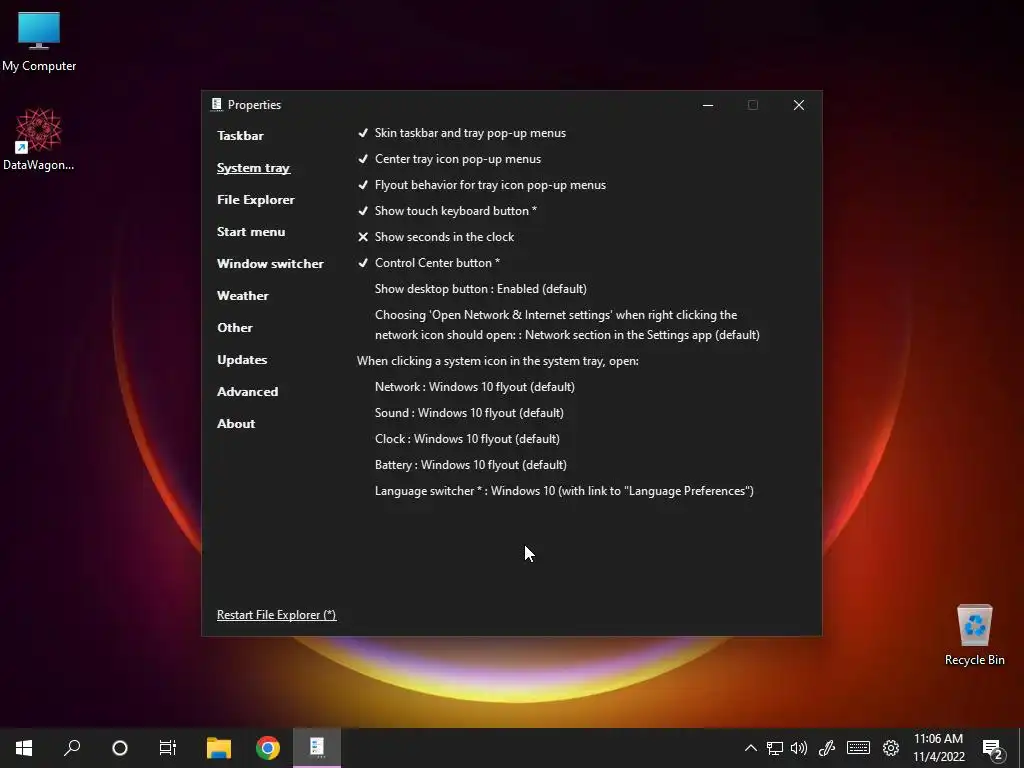Open the Window switcher settings section

270,264
